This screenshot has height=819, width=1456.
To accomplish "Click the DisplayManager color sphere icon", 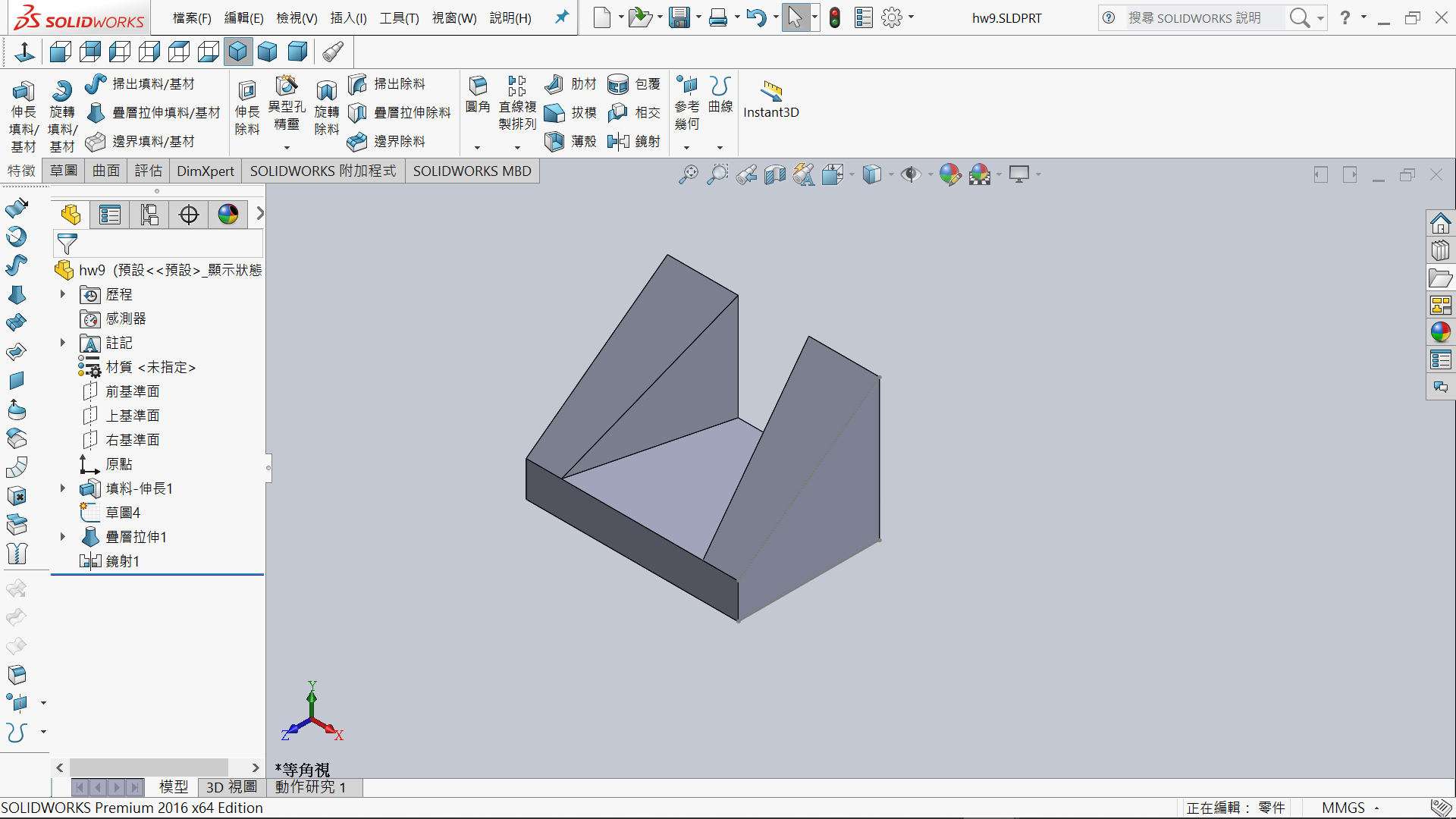I will 228,215.
